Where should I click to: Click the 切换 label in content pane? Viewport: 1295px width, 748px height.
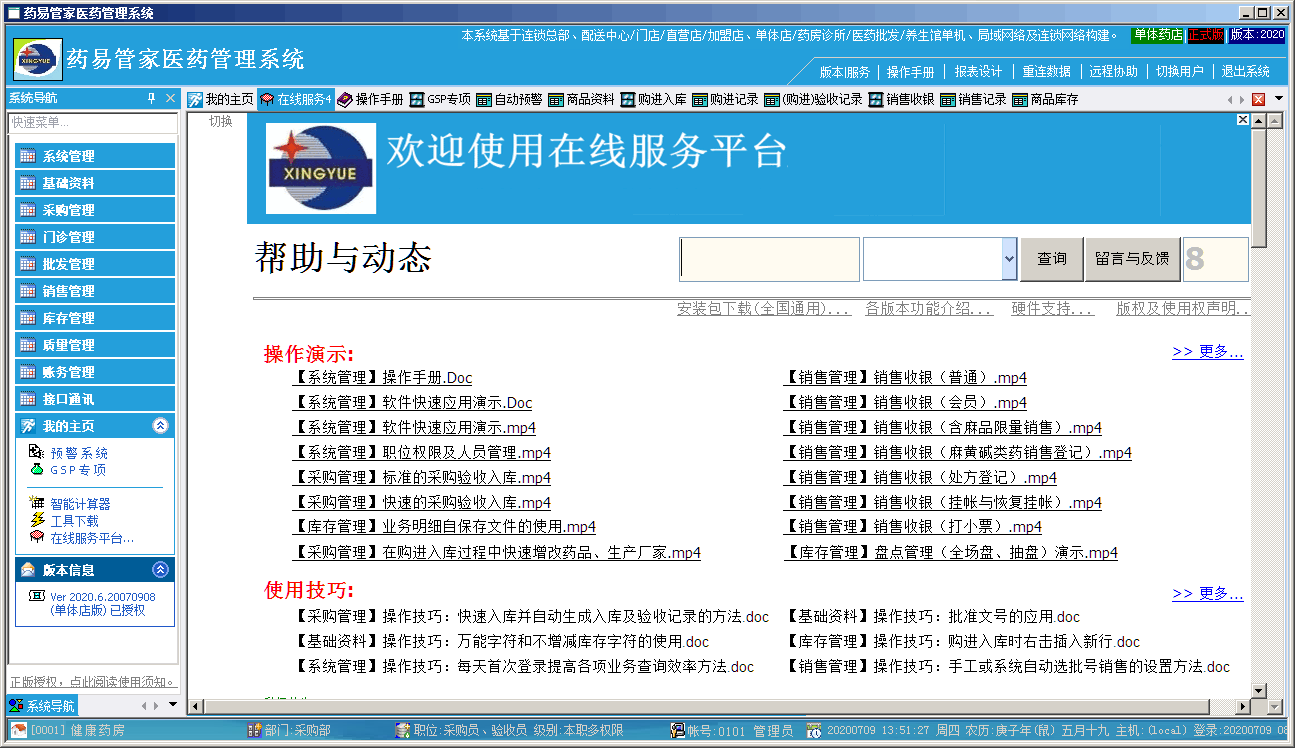(220, 121)
